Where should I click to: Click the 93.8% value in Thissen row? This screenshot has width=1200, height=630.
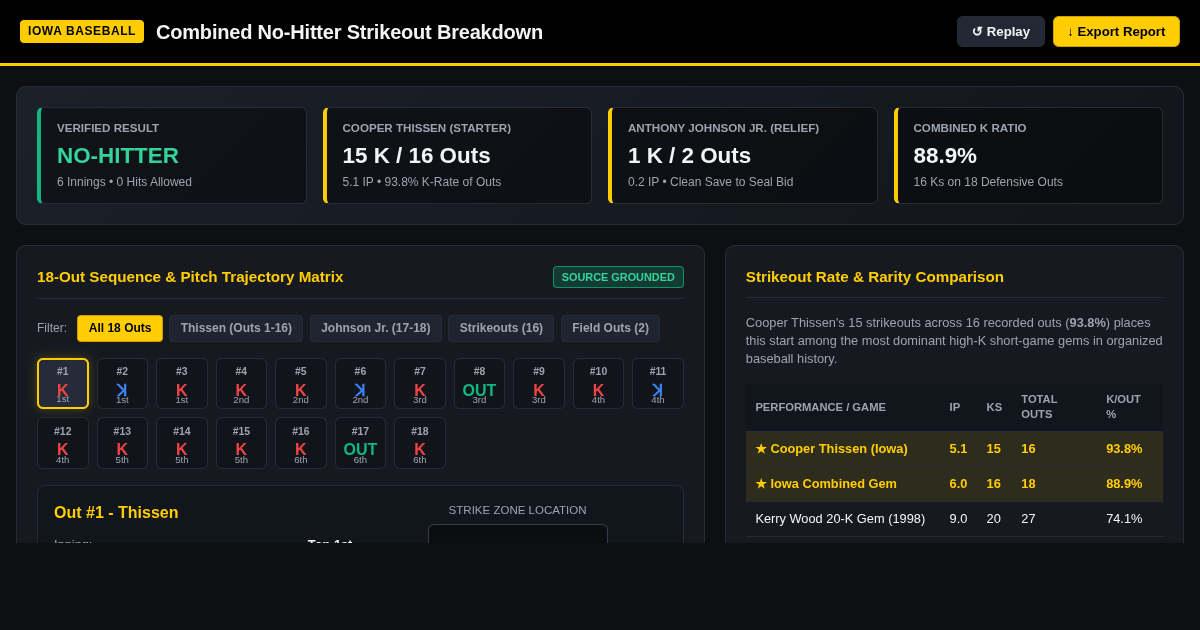[1124, 448]
